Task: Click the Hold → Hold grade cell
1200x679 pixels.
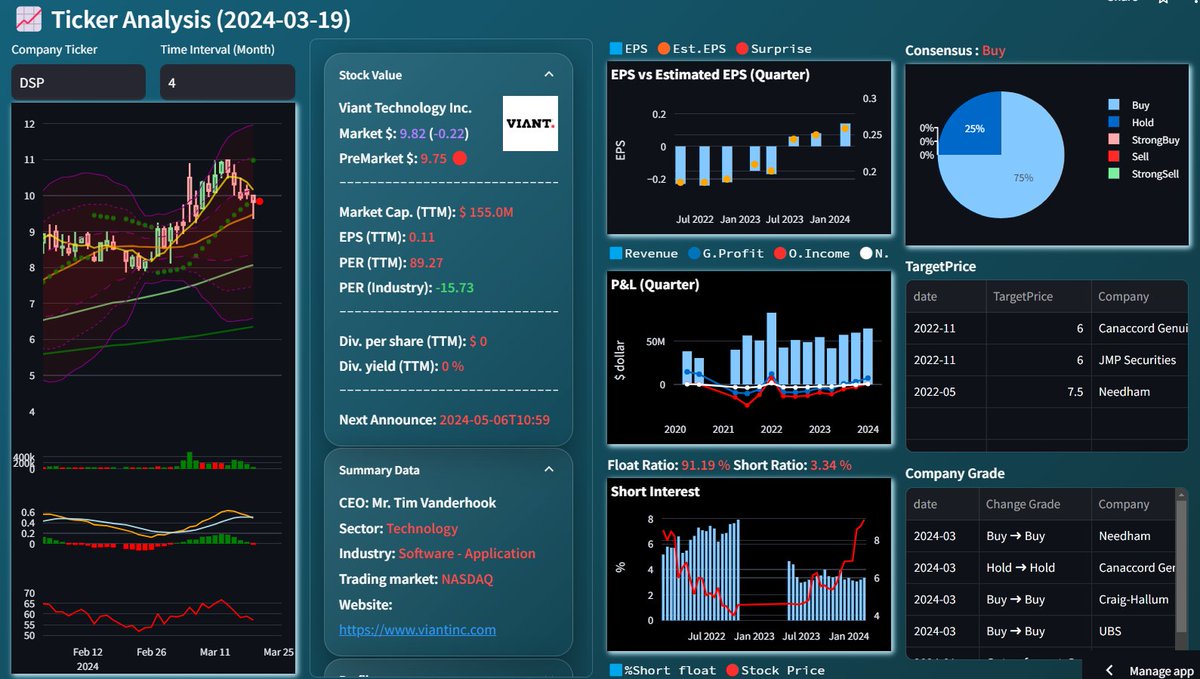Action: tap(1033, 567)
